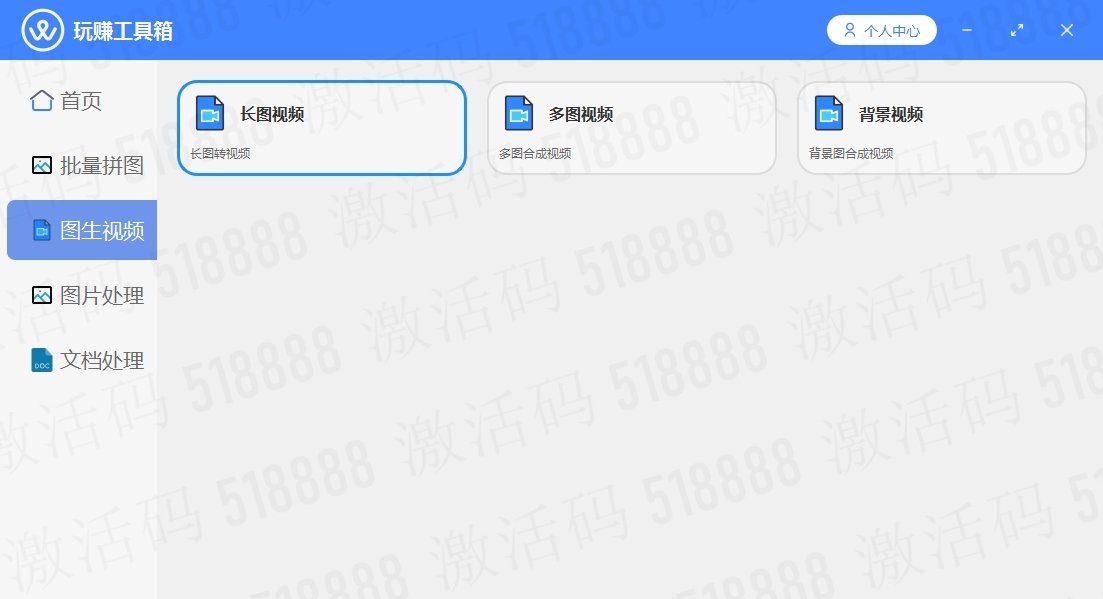Click the user icon in 个人中心 button
1103x599 pixels.
coord(850,30)
